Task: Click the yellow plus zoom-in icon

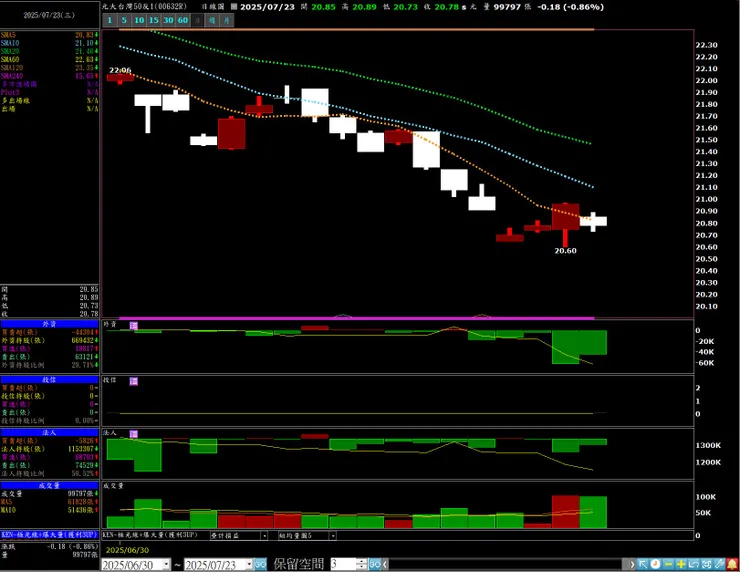Action: click(x=681, y=564)
